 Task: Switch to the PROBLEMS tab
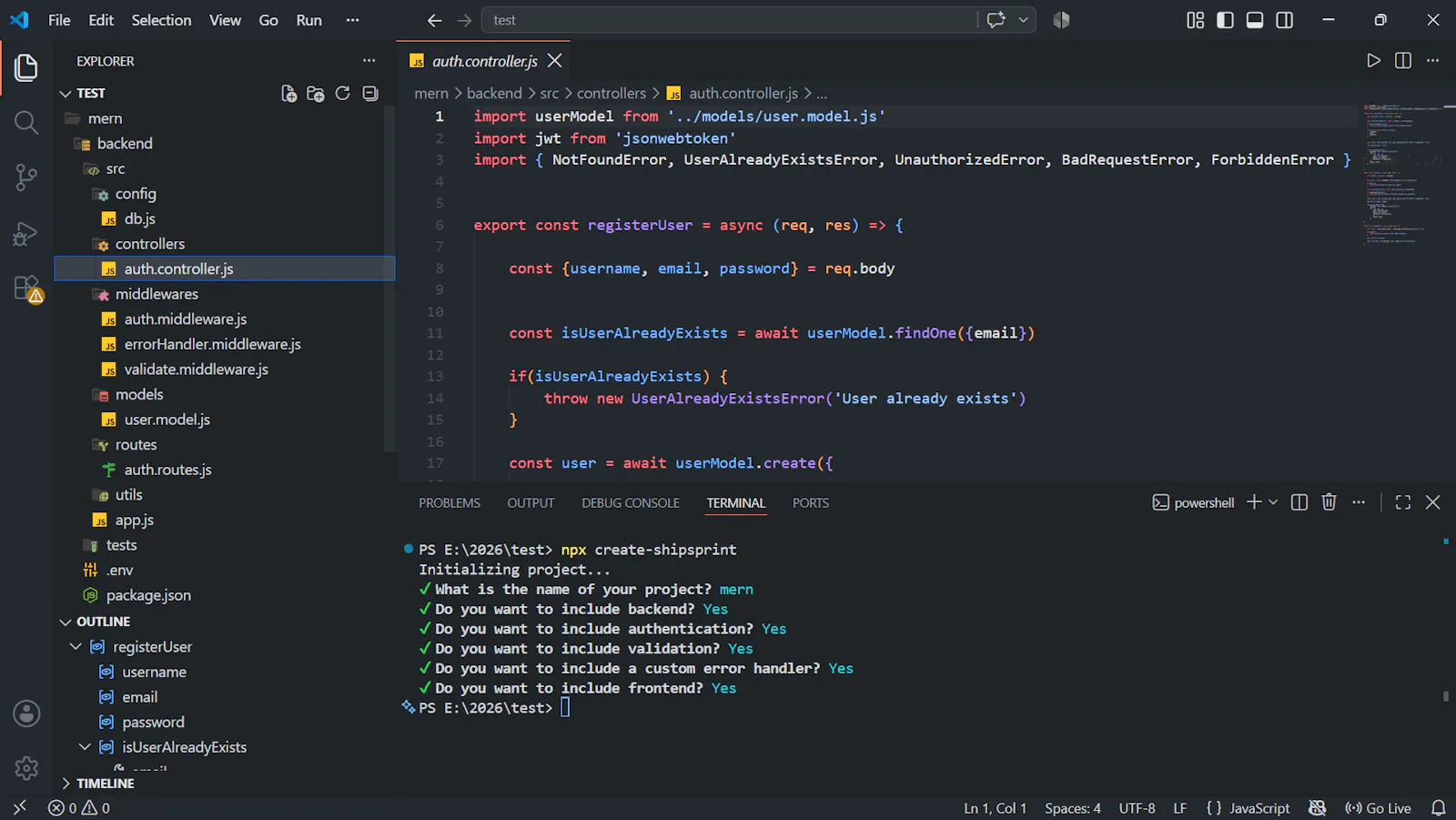click(x=450, y=503)
